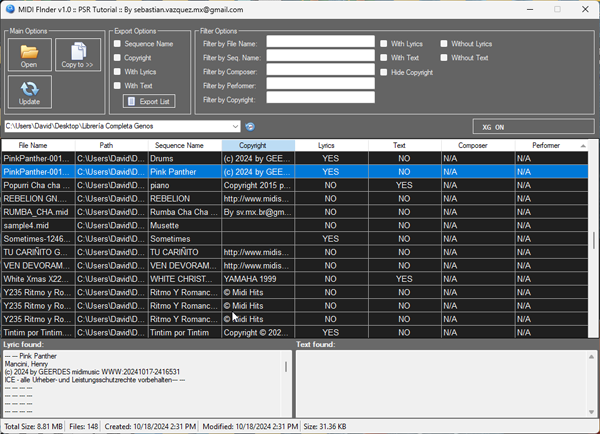This screenshot has width=600, height=434.
Task: Select the Tintim por Tintim file row
Action: click(x=295, y=332)
